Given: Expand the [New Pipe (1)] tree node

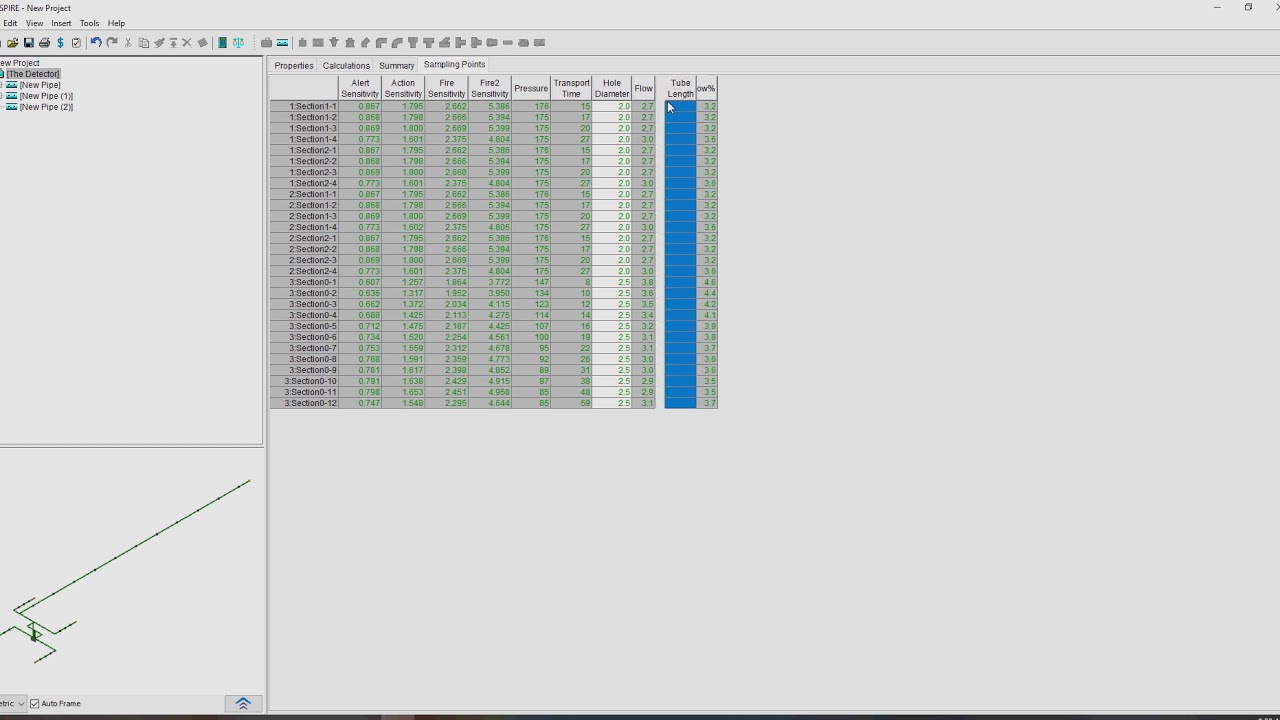Looking at the screenshot, I should [x=2, y=96].
